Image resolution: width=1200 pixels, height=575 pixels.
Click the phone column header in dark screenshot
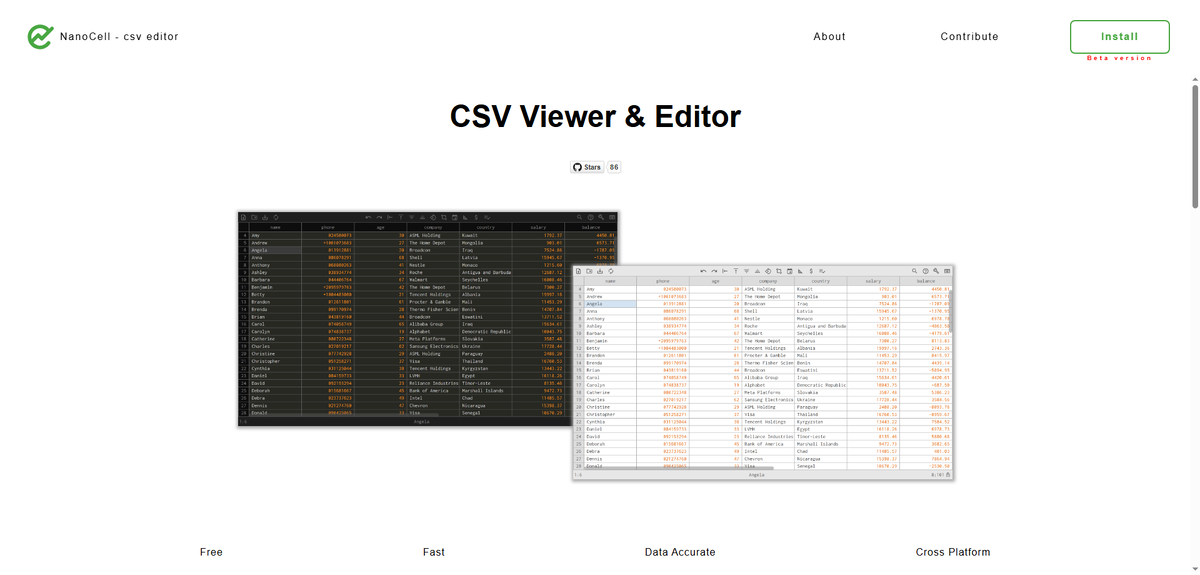(x=328, y=227)
